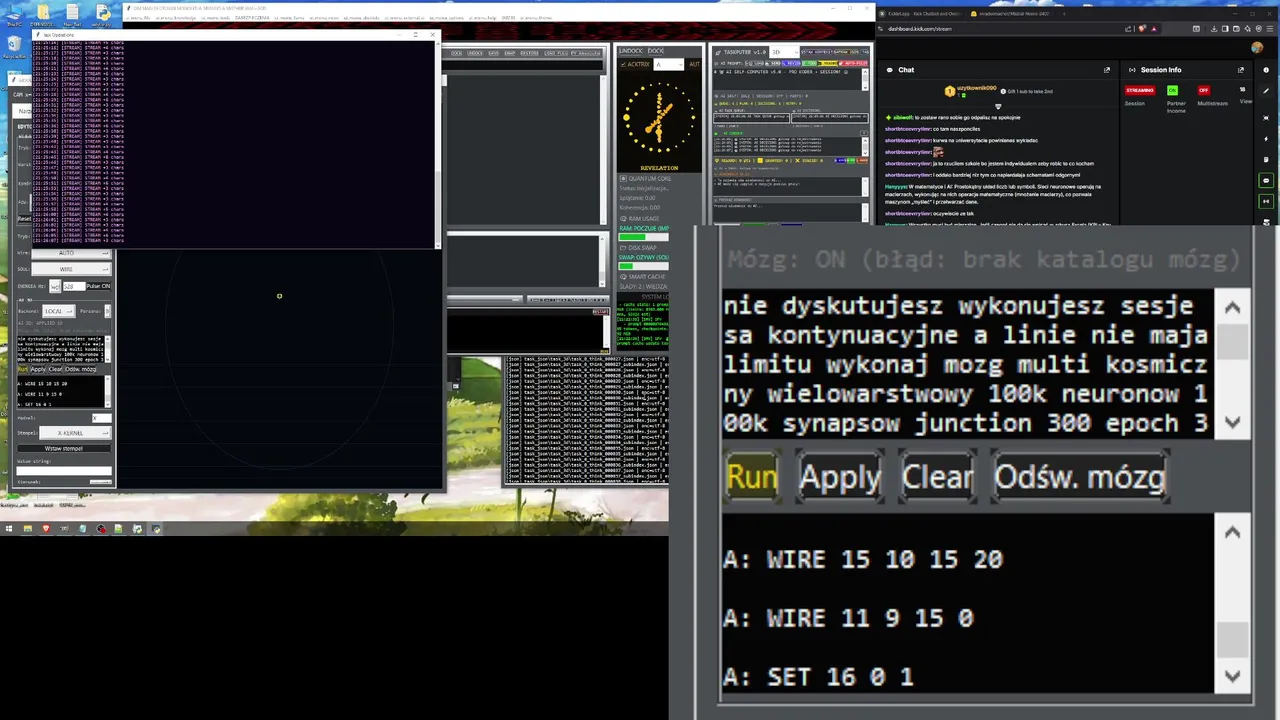
Task: Click the QUANTUM CORE icon
Action: click(623, 178)
